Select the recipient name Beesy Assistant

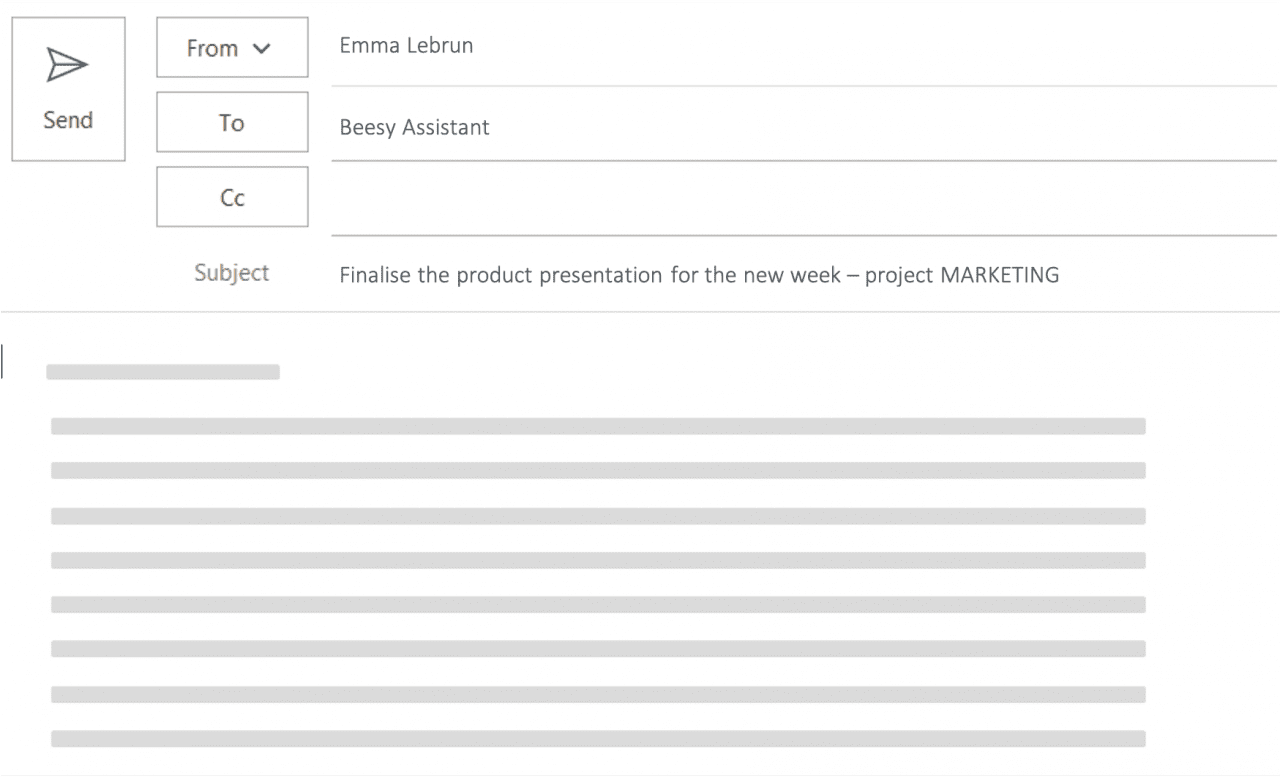tap(413, 127)
